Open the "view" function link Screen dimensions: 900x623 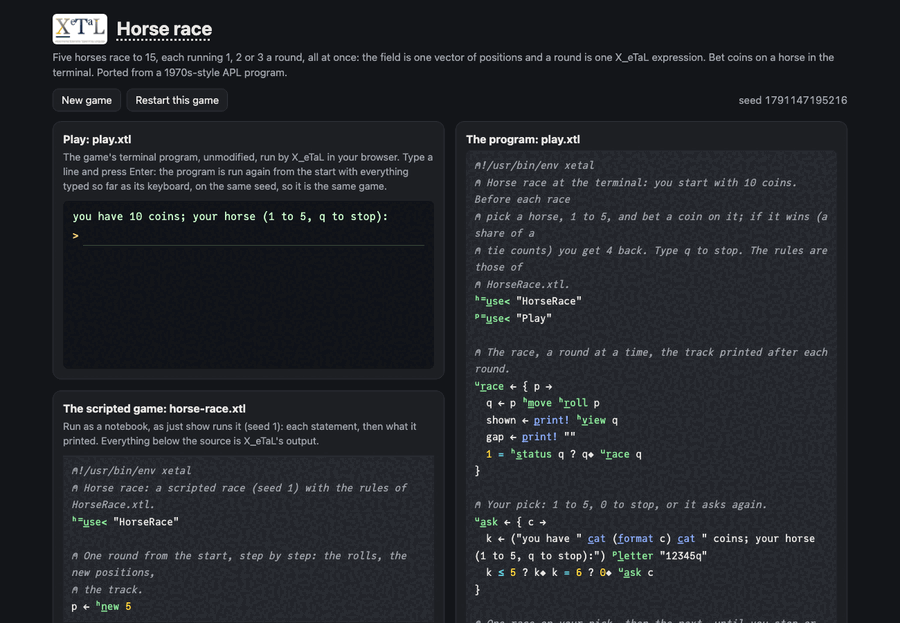593,420
